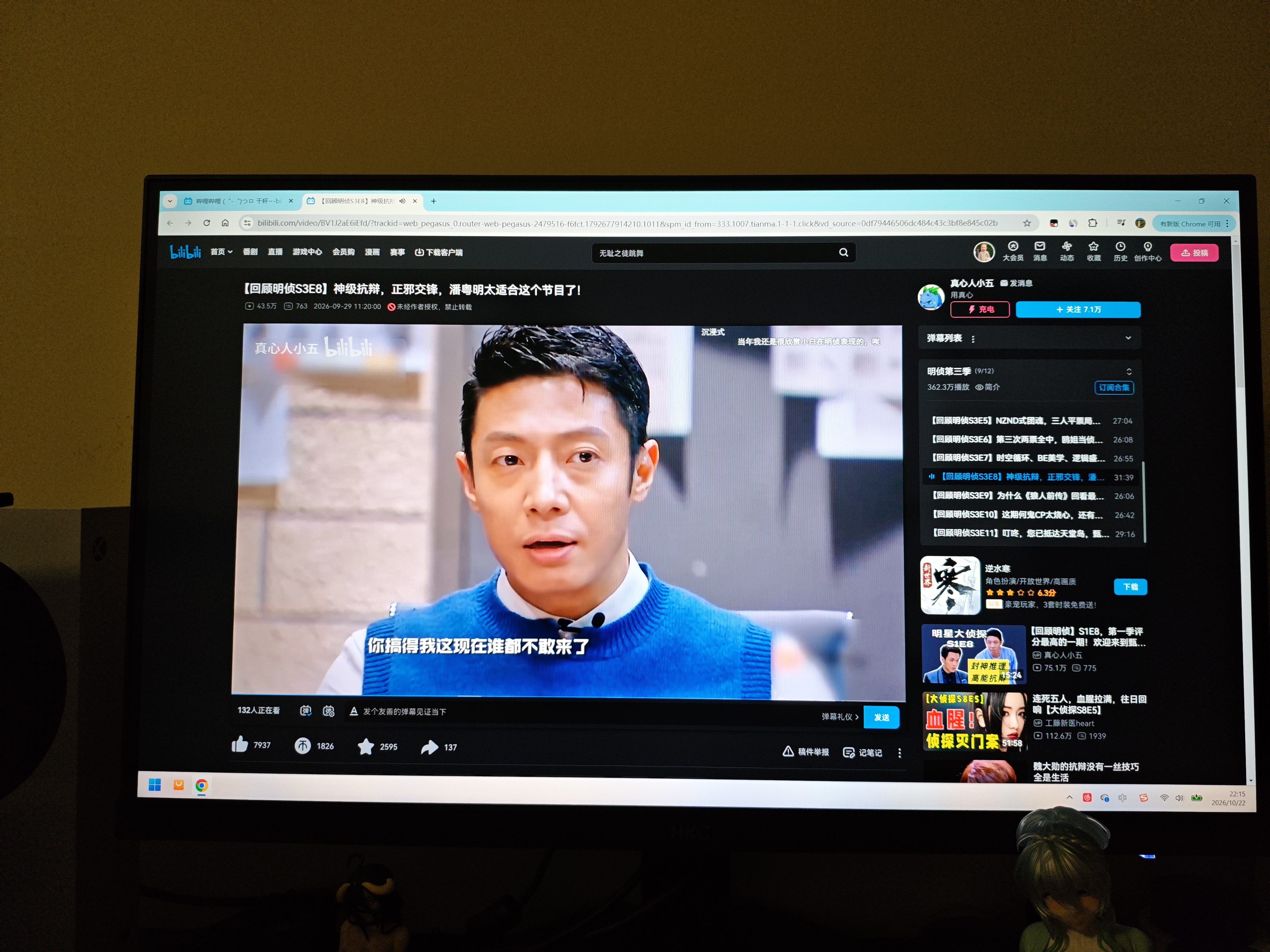
Task: Click the bilibili logo in the header
Action: point(185,251)
